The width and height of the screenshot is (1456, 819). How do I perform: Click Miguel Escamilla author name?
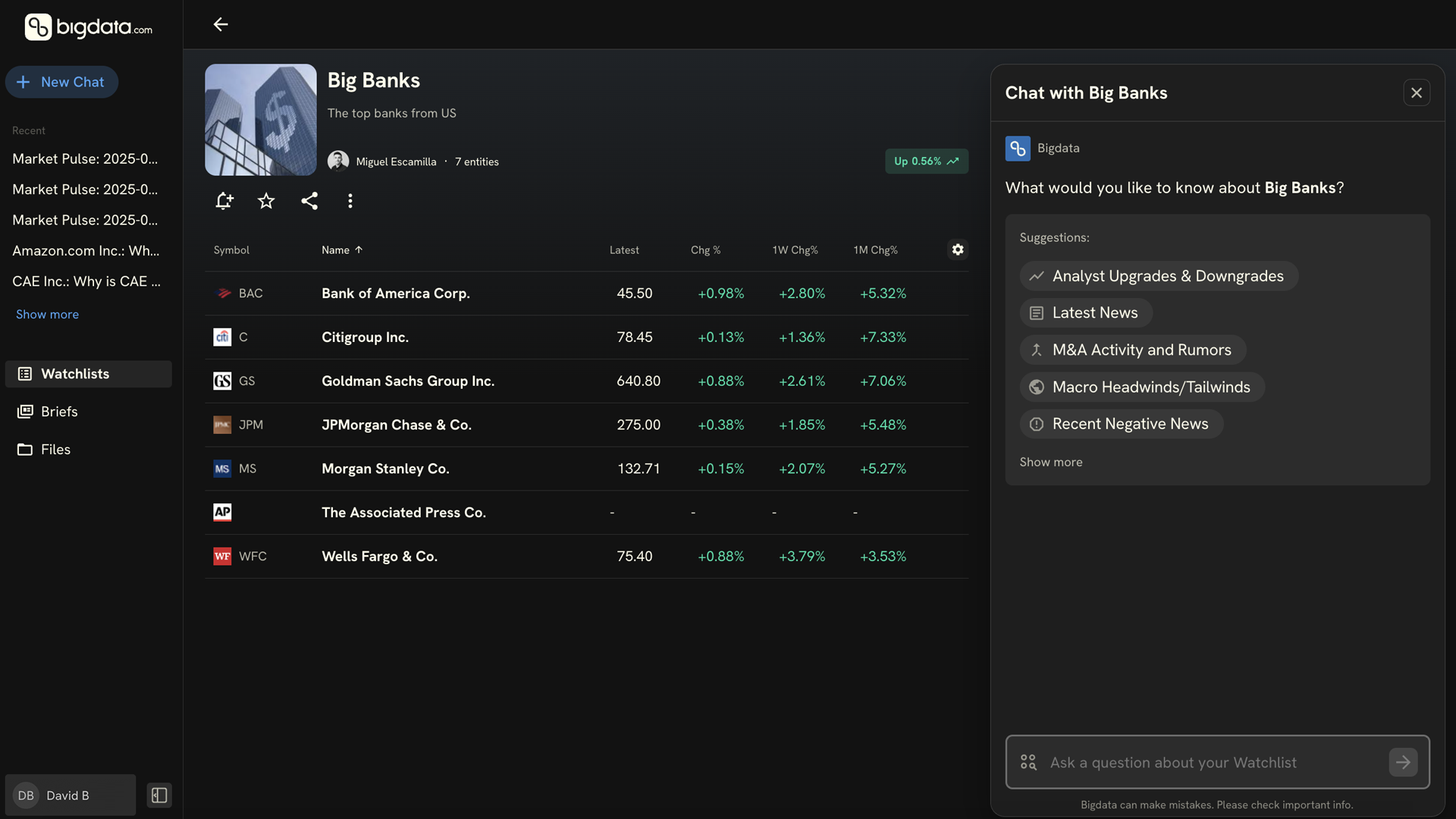point(396,162)
